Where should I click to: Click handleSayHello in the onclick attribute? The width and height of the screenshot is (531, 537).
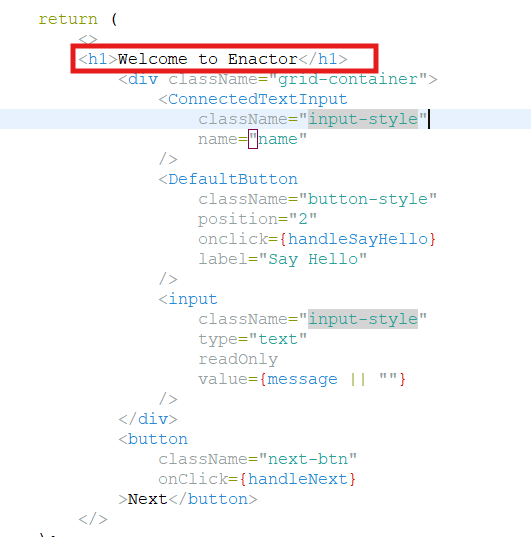pyautogui.click(x=358, y=239)
